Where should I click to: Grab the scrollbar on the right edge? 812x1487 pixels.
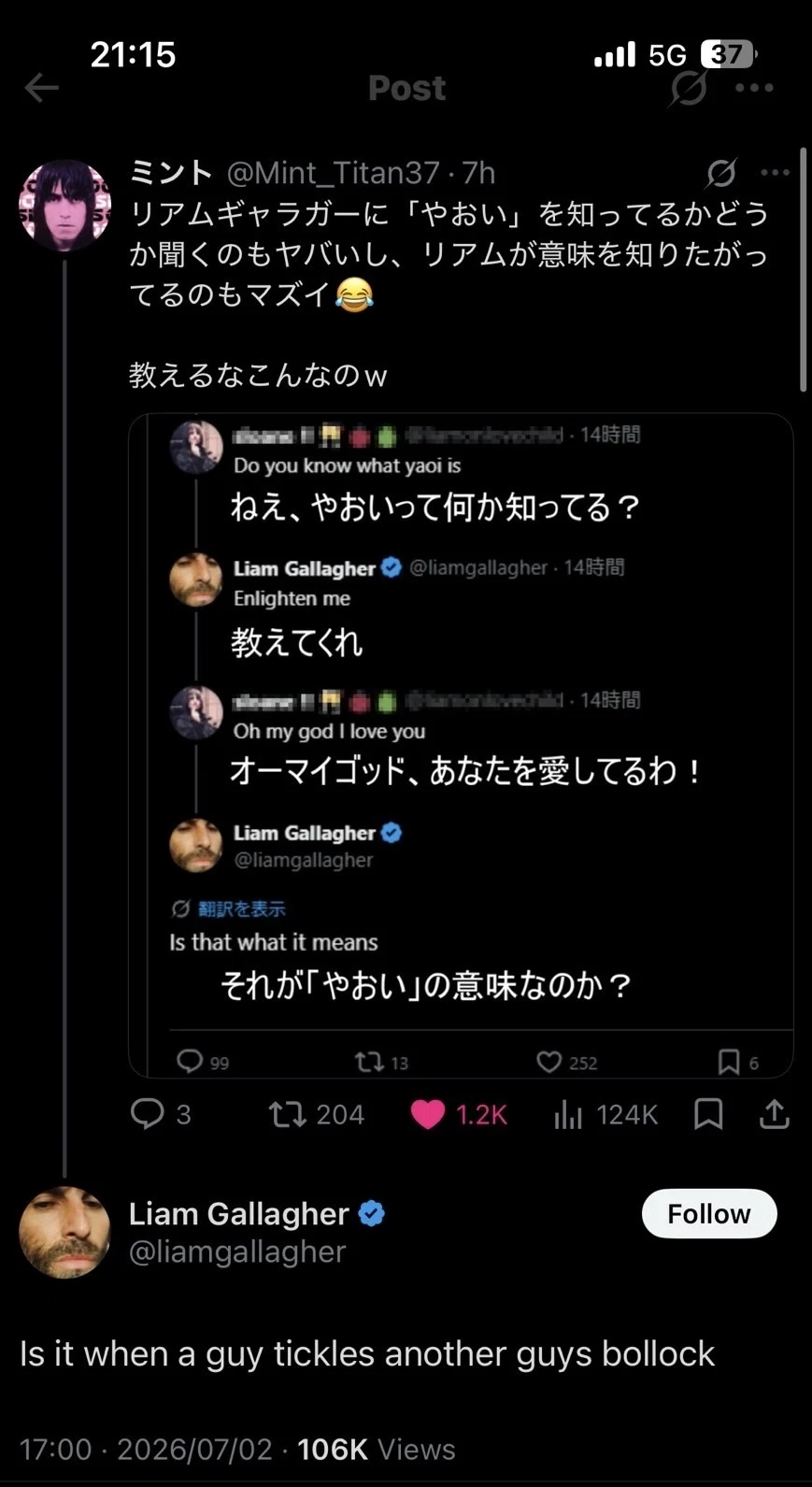click(804, 269)
